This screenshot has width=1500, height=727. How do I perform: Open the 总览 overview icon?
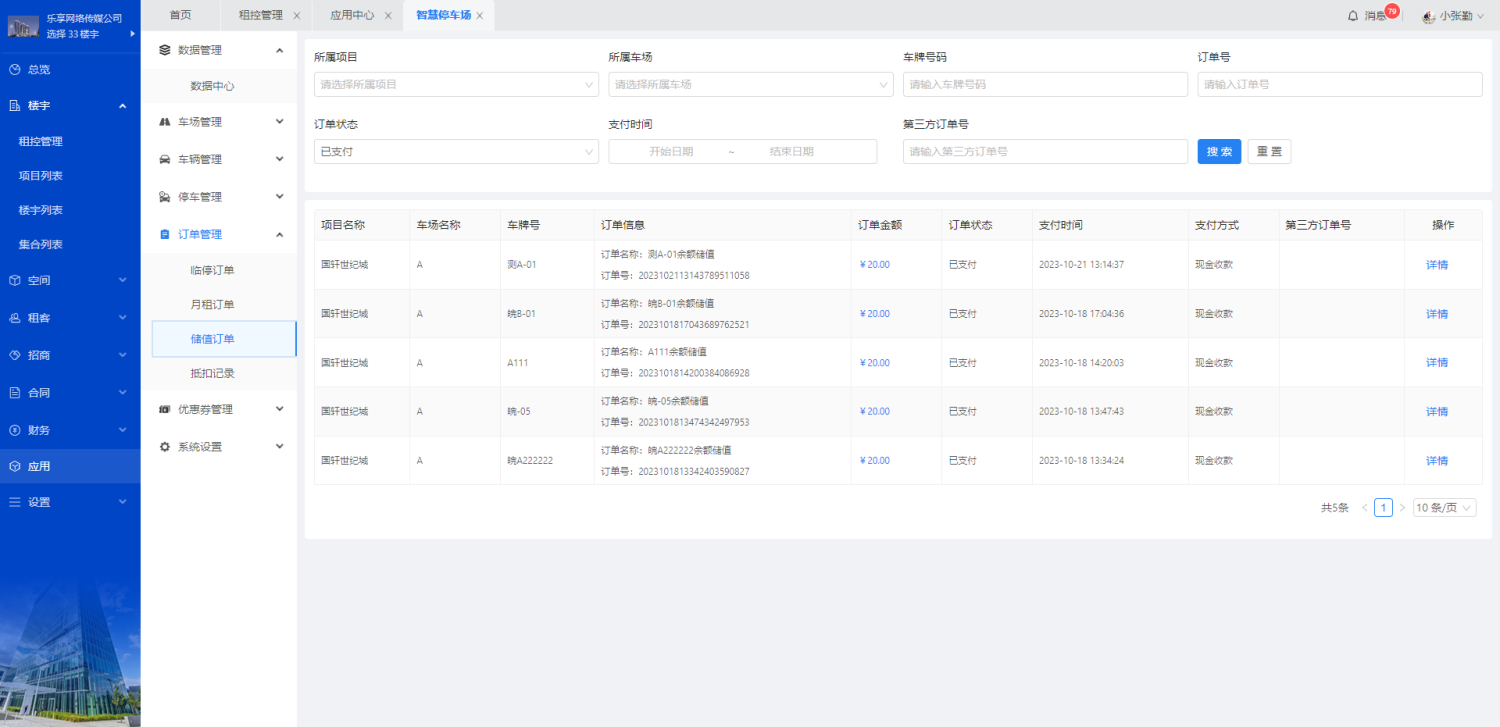tap(15, 70)
